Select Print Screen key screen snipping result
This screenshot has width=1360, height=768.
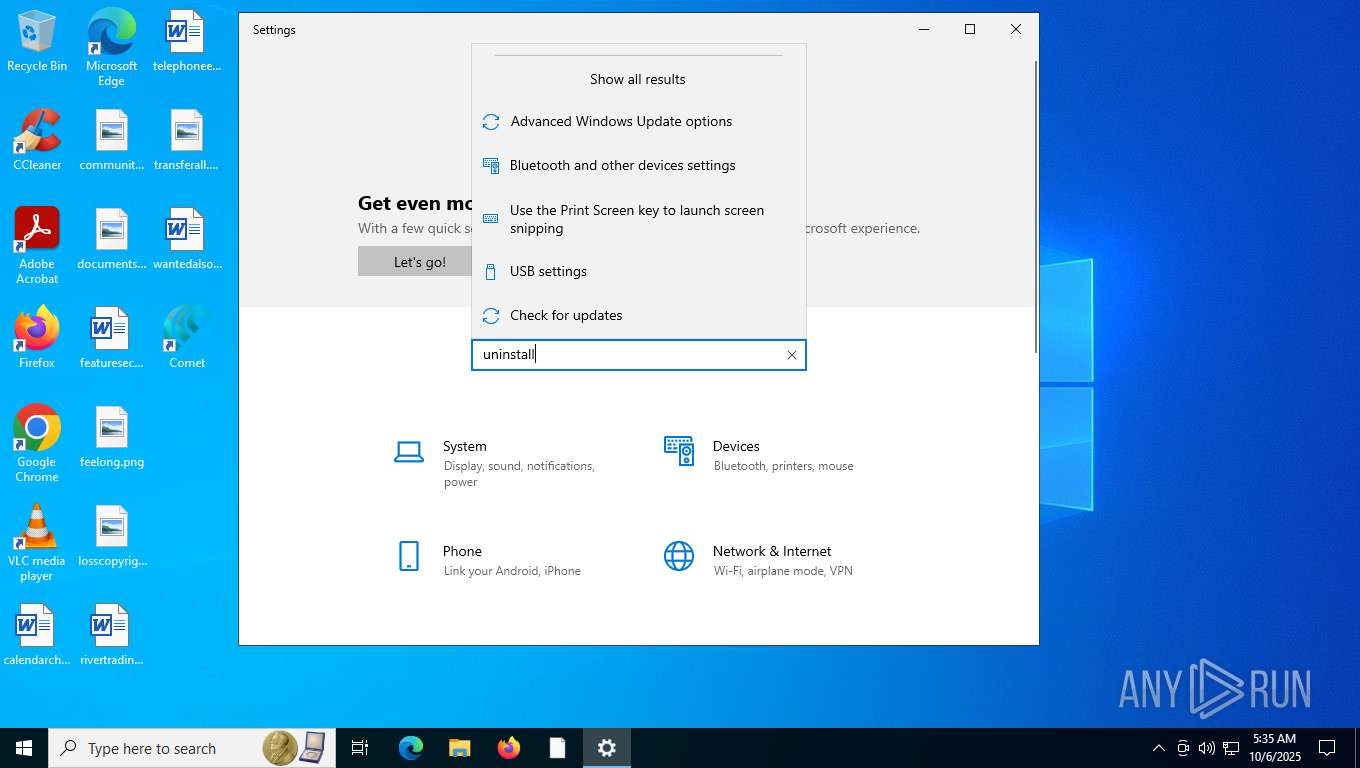pyautogui.click(x=638, y=219)
